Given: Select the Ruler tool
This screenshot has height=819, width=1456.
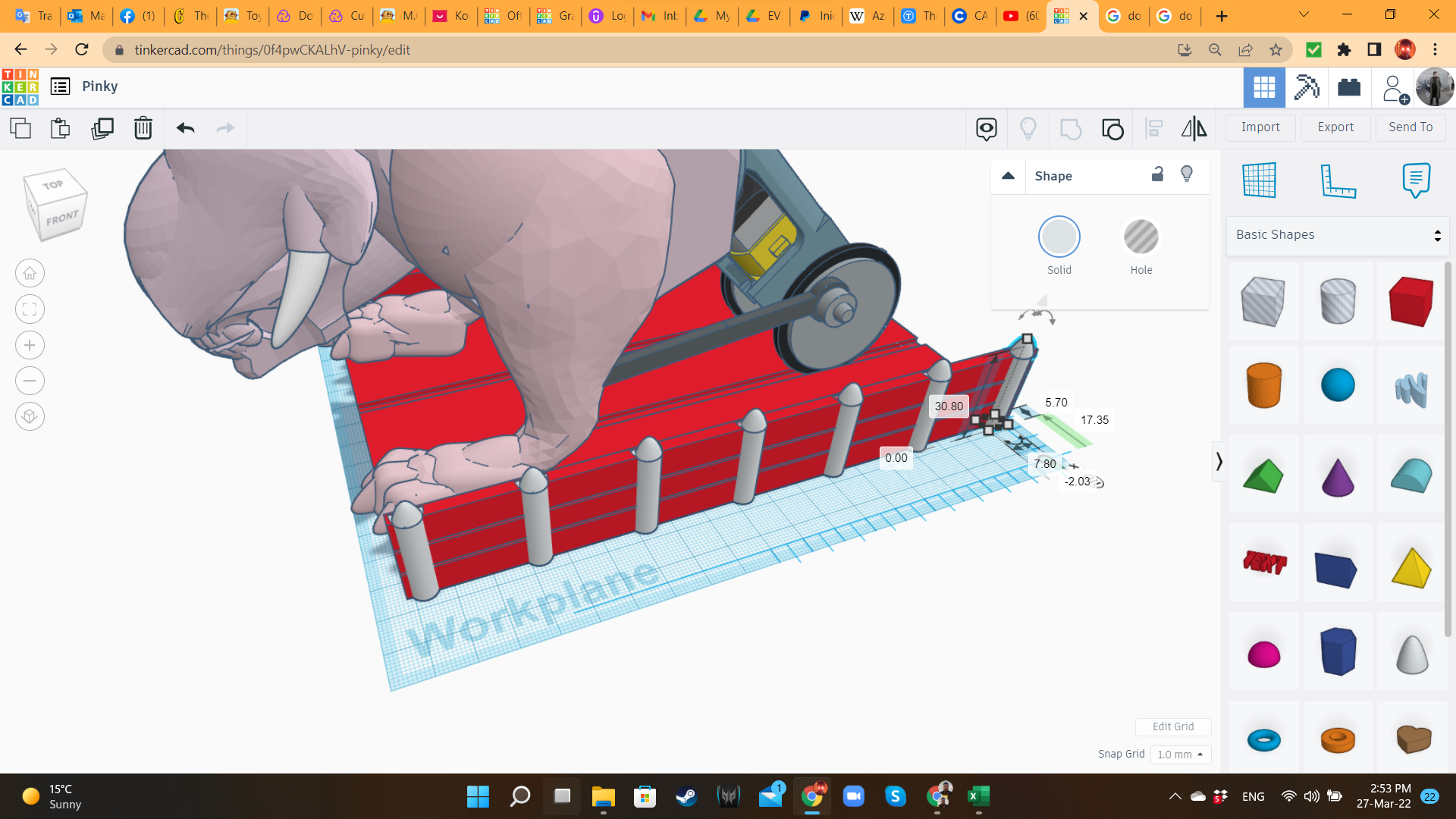Looking at the screenshot, I should pyautogui.click(x=1338, y=180).
